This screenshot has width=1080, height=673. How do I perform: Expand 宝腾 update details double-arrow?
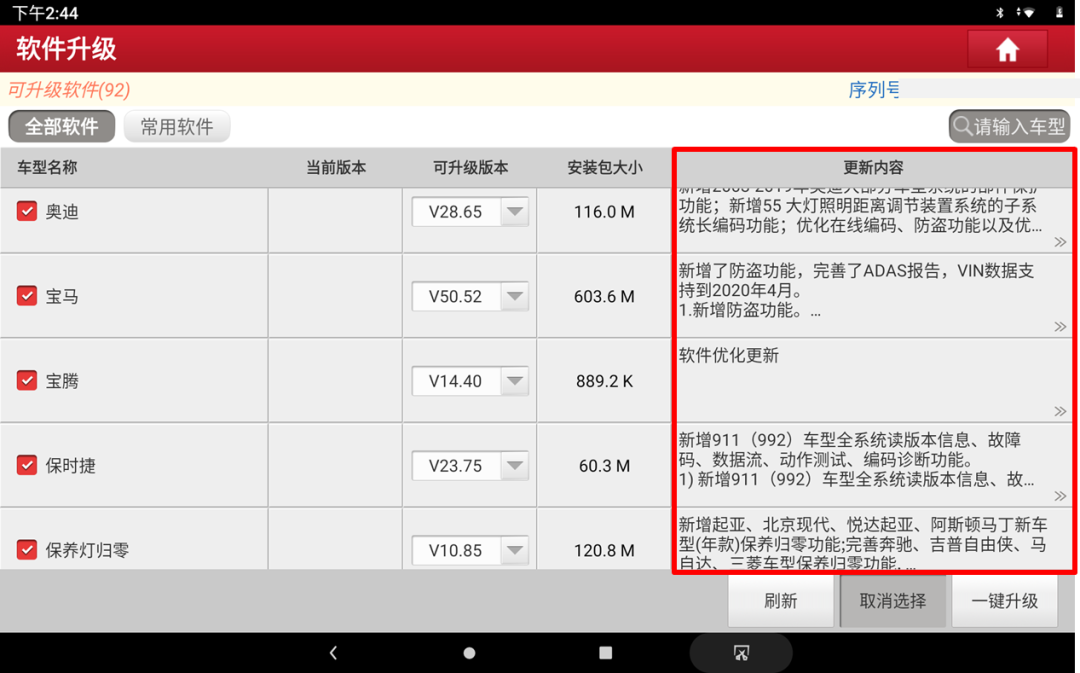click(1060, 411)
